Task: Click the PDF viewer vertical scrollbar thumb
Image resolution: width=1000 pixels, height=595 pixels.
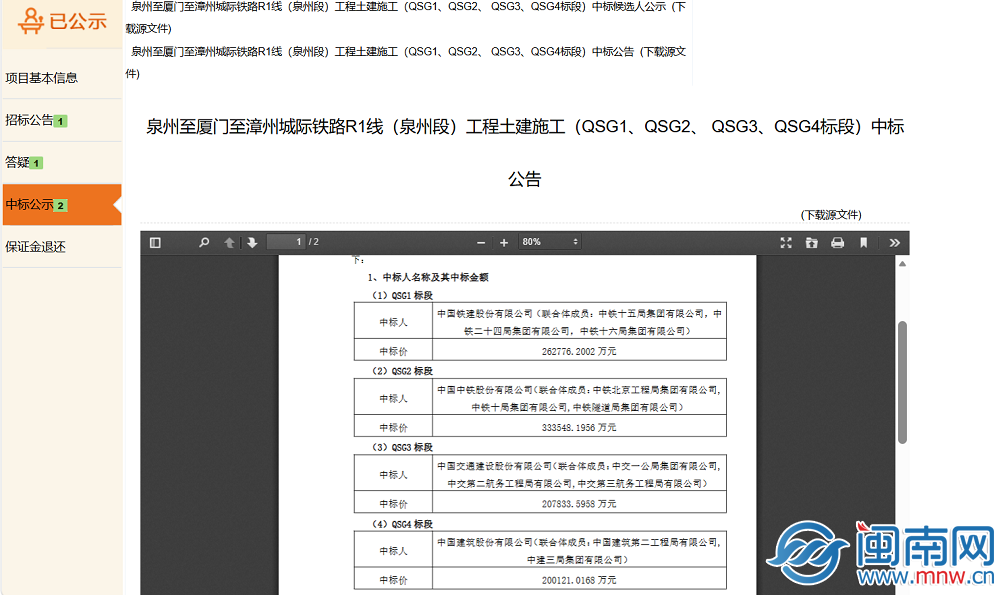Action: point(902,382)
